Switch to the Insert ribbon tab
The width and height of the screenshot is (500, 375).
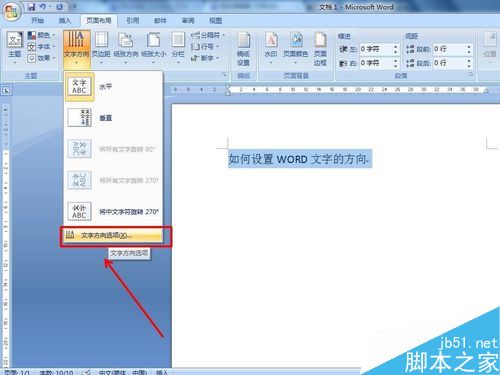(x=65, y=21)
